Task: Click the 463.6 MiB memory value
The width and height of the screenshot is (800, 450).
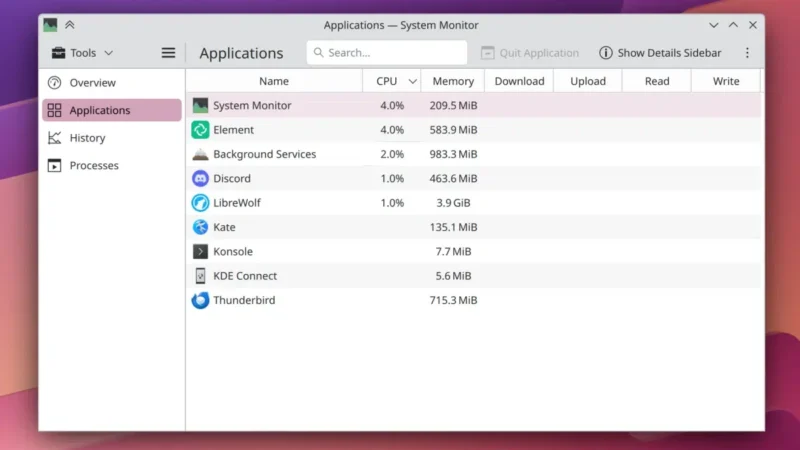Action: [453, 179]
